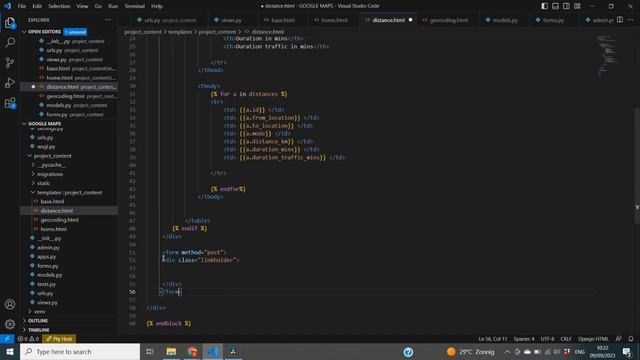Open errors and warnings count in status bar
640x360 pixels.
coord(28,339)
